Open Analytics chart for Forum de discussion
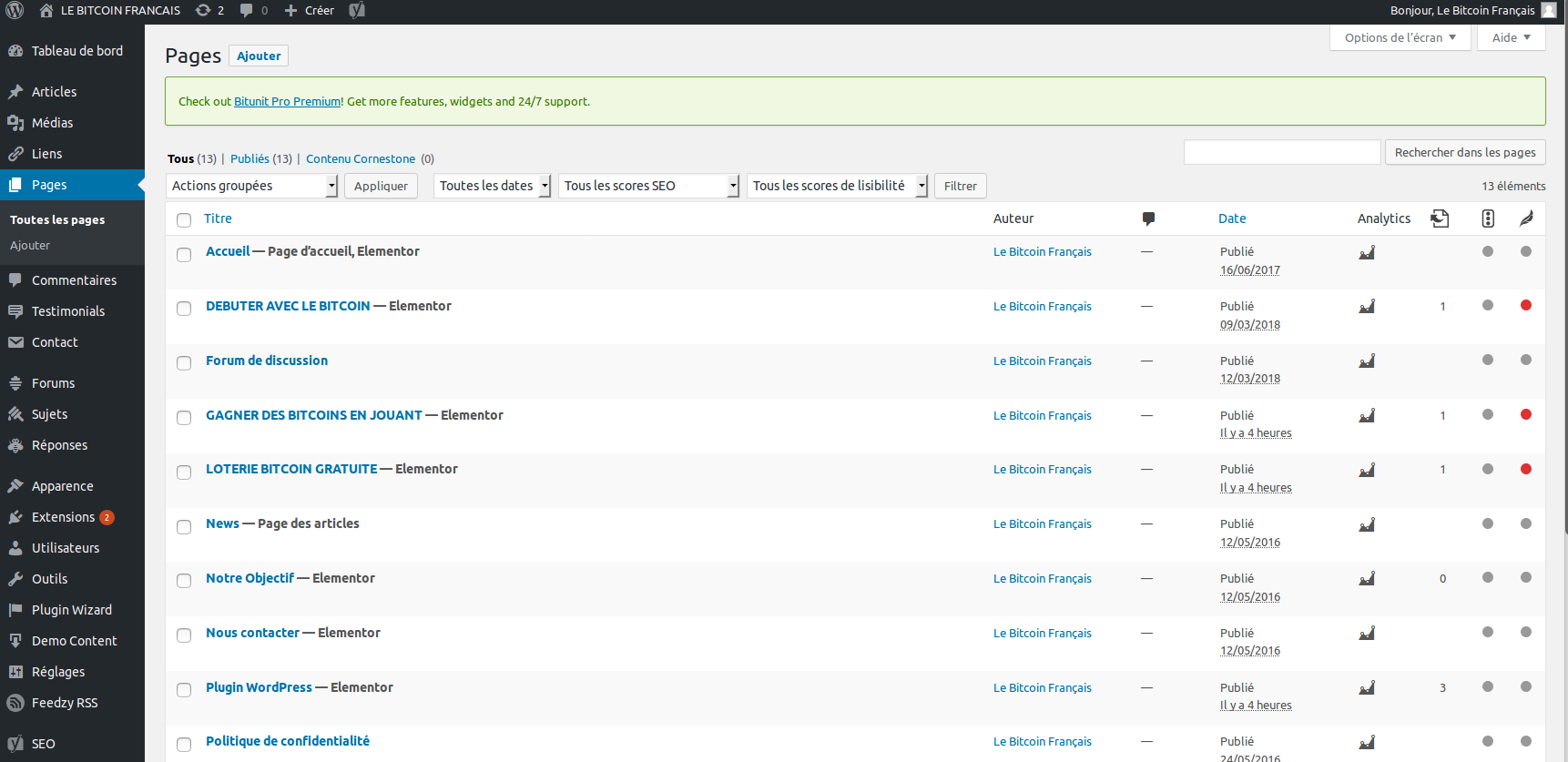This screenshot has height=762, width=1568. tap(1367, 361)
